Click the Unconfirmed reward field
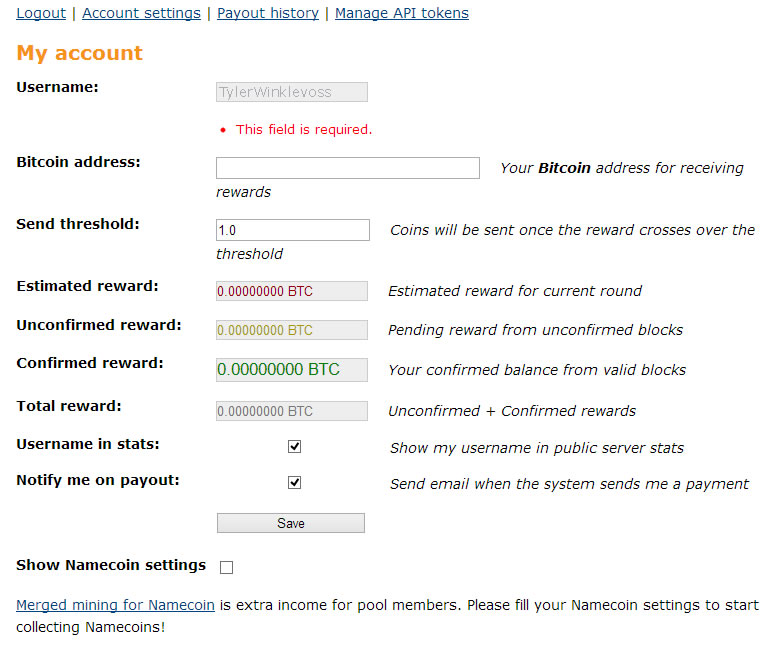The image size is (764, 655). 292,330
